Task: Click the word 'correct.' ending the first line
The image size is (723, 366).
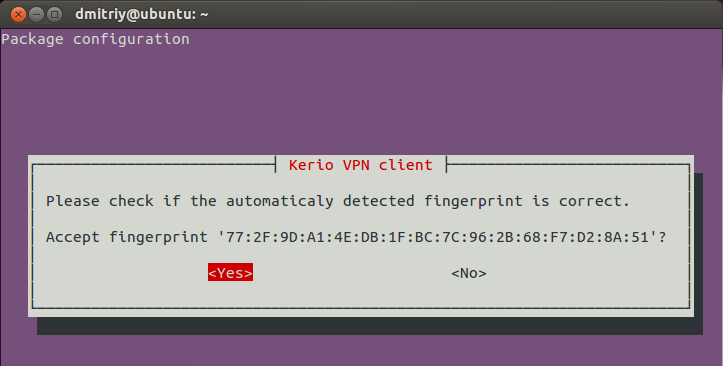Action: 594,201
